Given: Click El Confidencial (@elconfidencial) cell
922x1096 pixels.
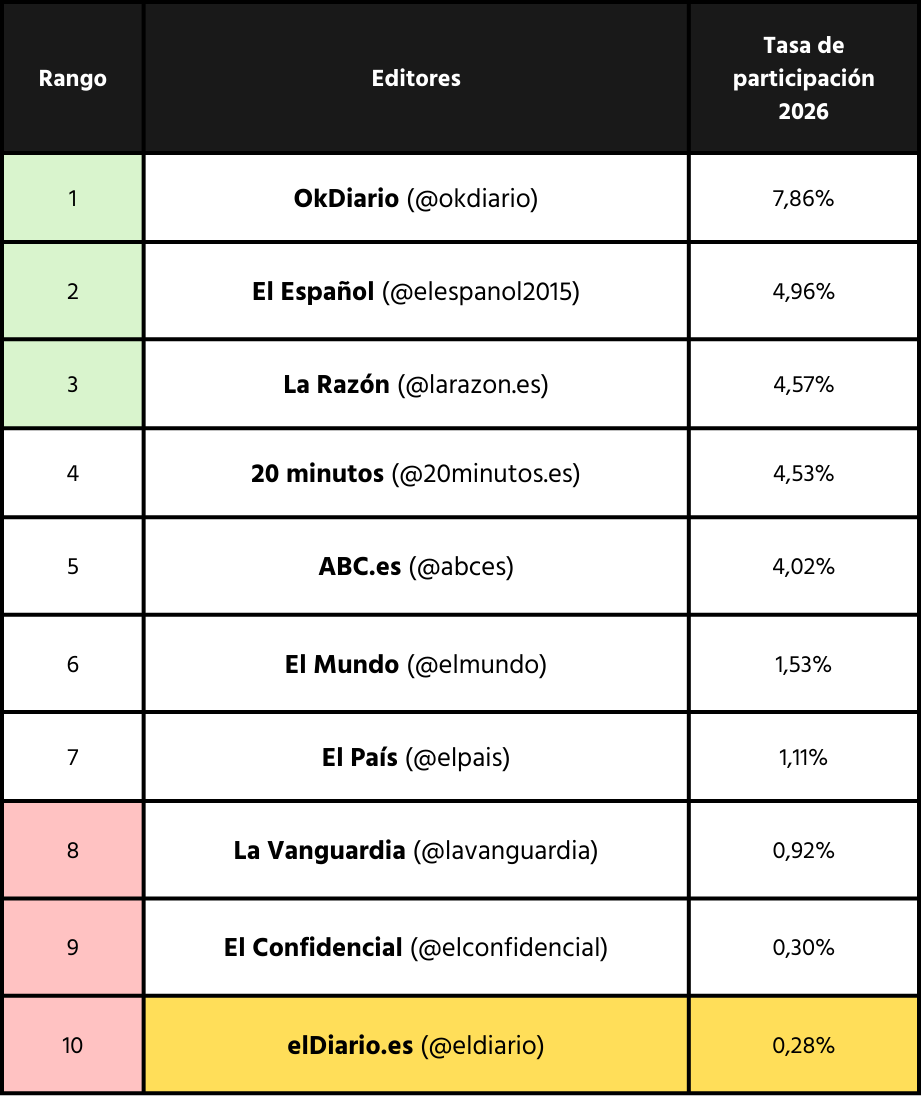Looking at the screenshot, I should point(416,947).
